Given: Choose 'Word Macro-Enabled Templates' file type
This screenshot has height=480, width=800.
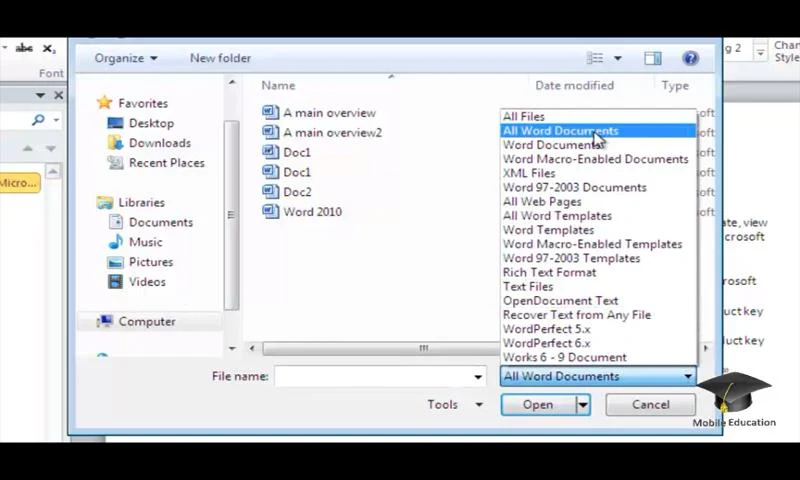Looking at the screenshot, I should tap(598, 244).
